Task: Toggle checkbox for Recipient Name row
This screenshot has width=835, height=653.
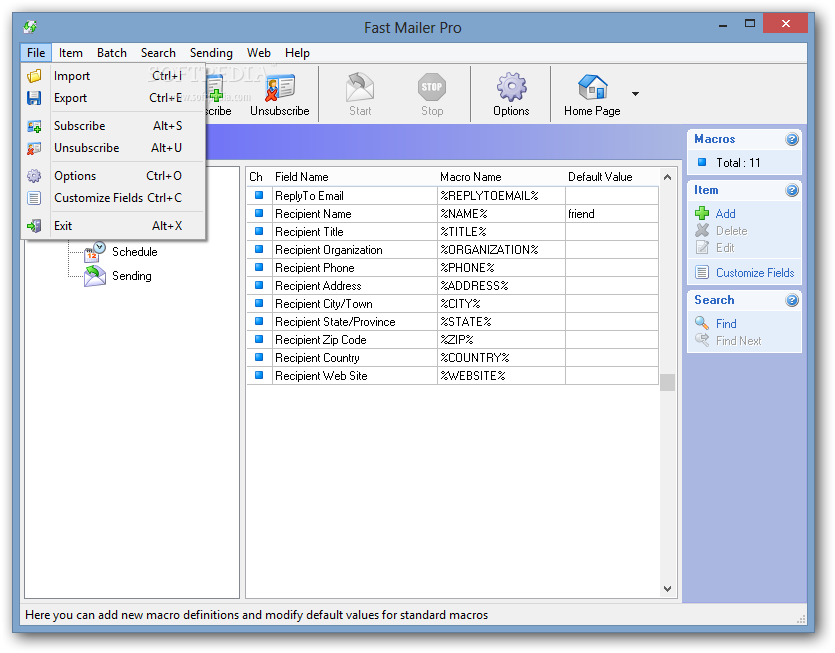Action: pos(259,214)
